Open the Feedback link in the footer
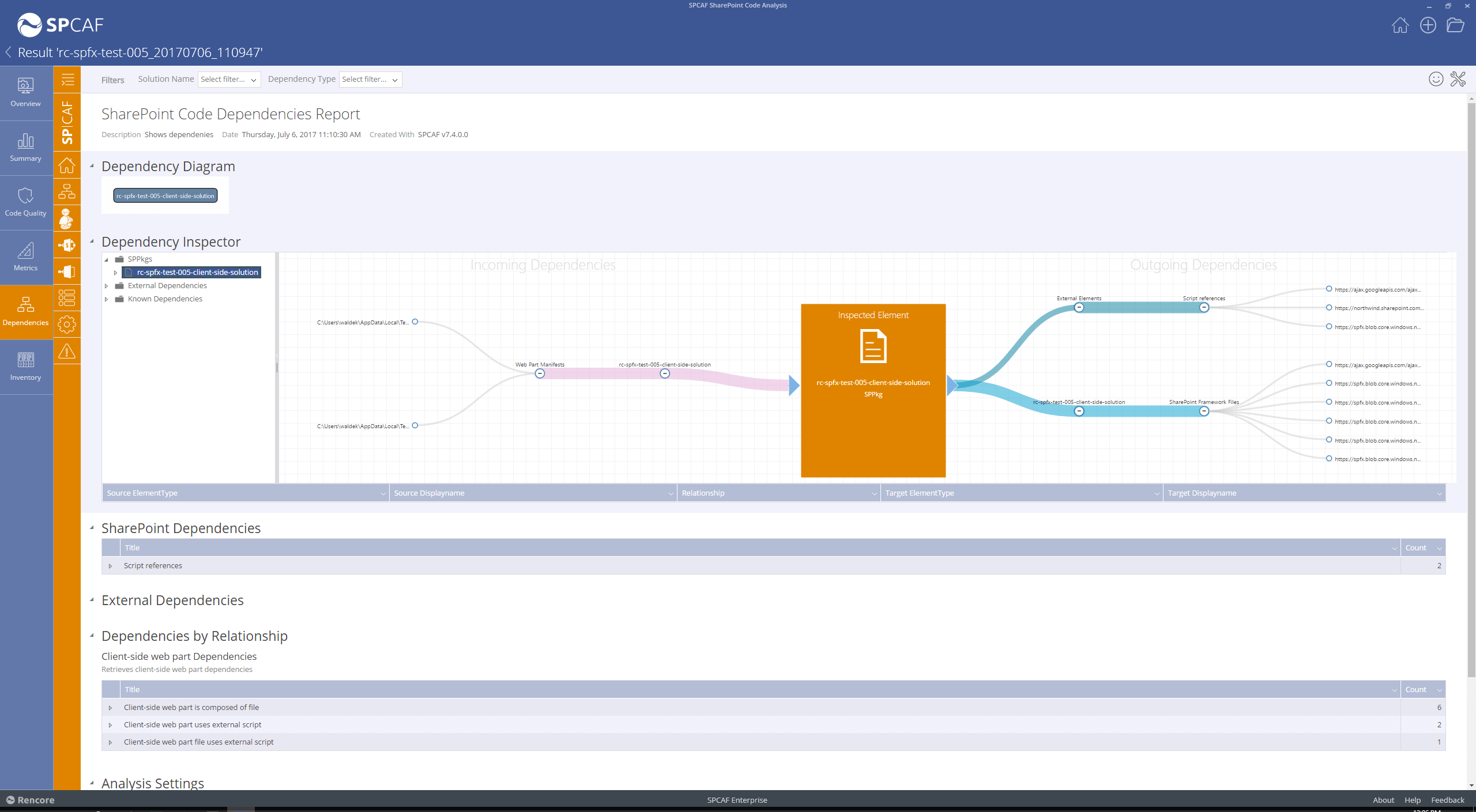The image size is (1476, 812). (1448, 800)
